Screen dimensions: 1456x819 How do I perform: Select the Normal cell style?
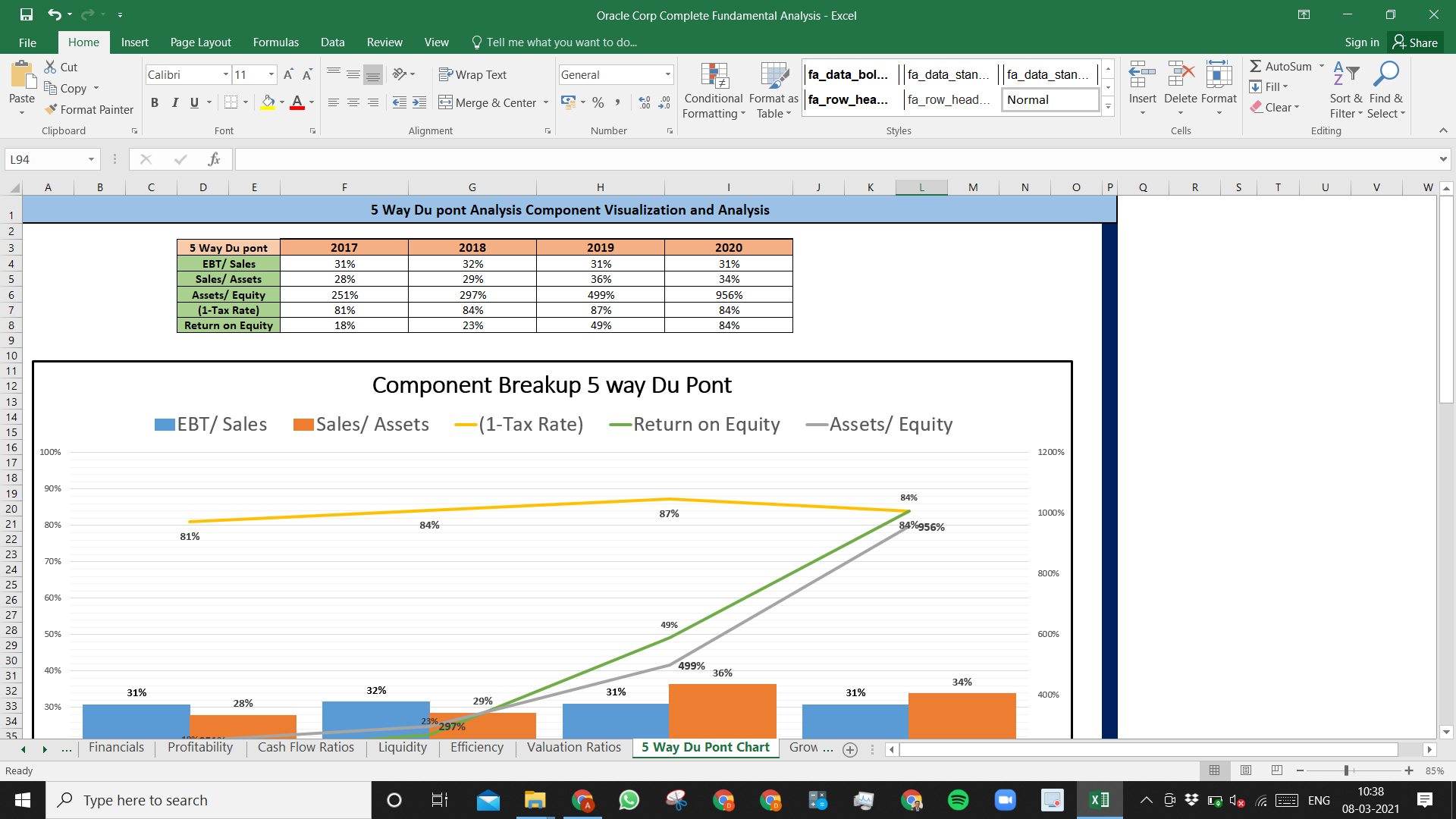pos(1050,99)
